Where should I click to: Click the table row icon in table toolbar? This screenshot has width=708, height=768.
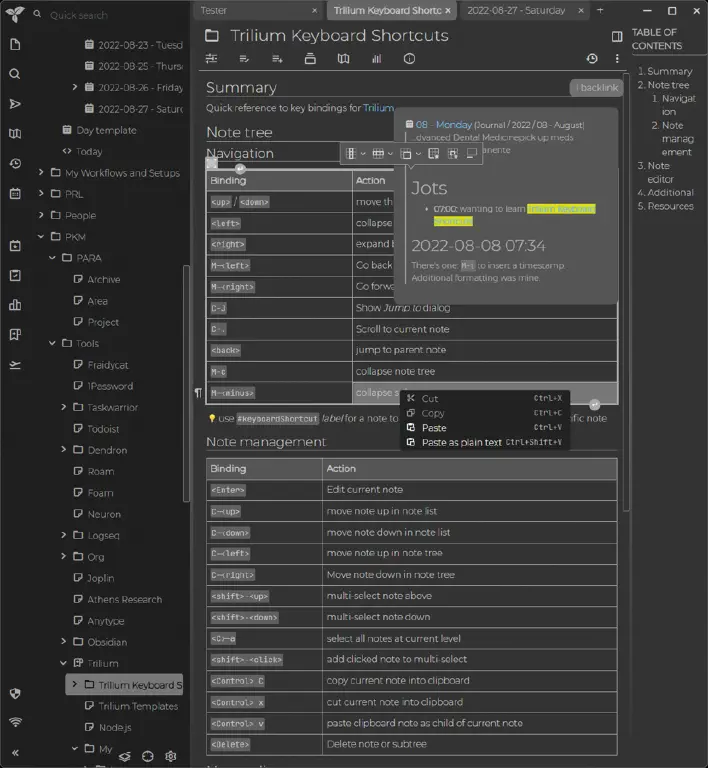(x=378, y=154)
